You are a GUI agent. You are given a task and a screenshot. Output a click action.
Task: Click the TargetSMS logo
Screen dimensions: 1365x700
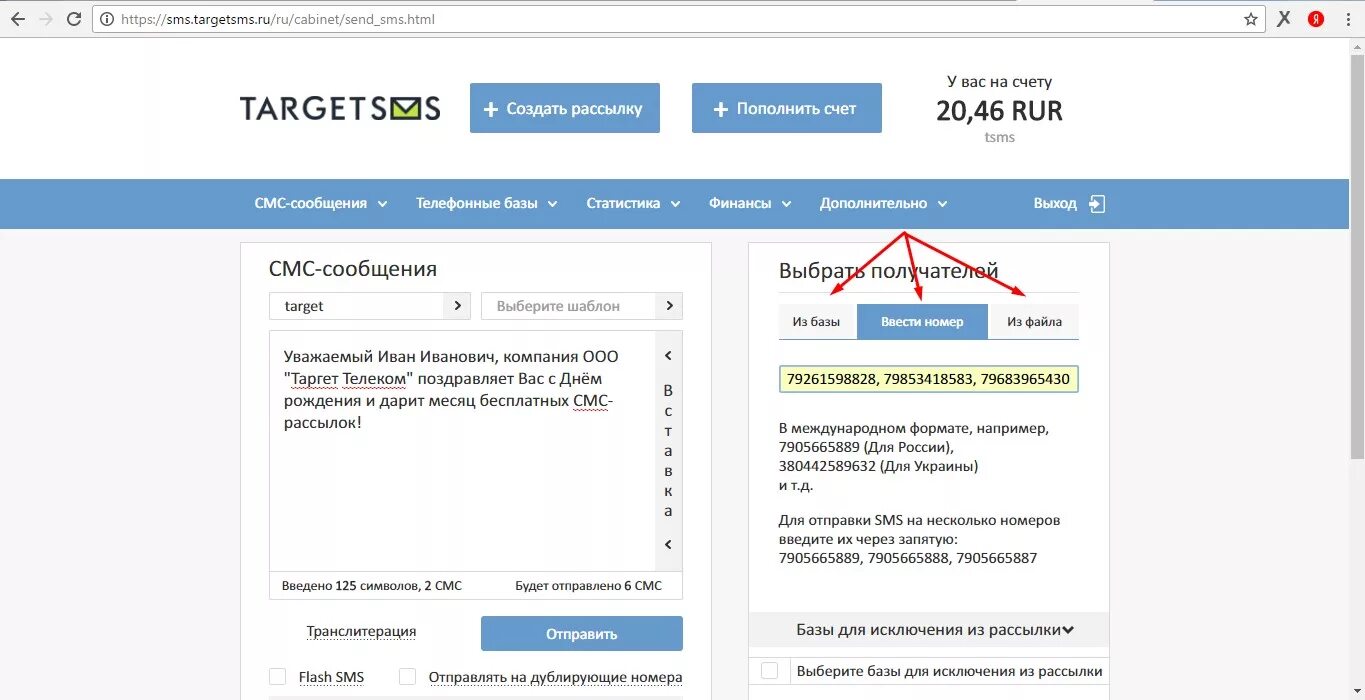[x=340, y=108]
